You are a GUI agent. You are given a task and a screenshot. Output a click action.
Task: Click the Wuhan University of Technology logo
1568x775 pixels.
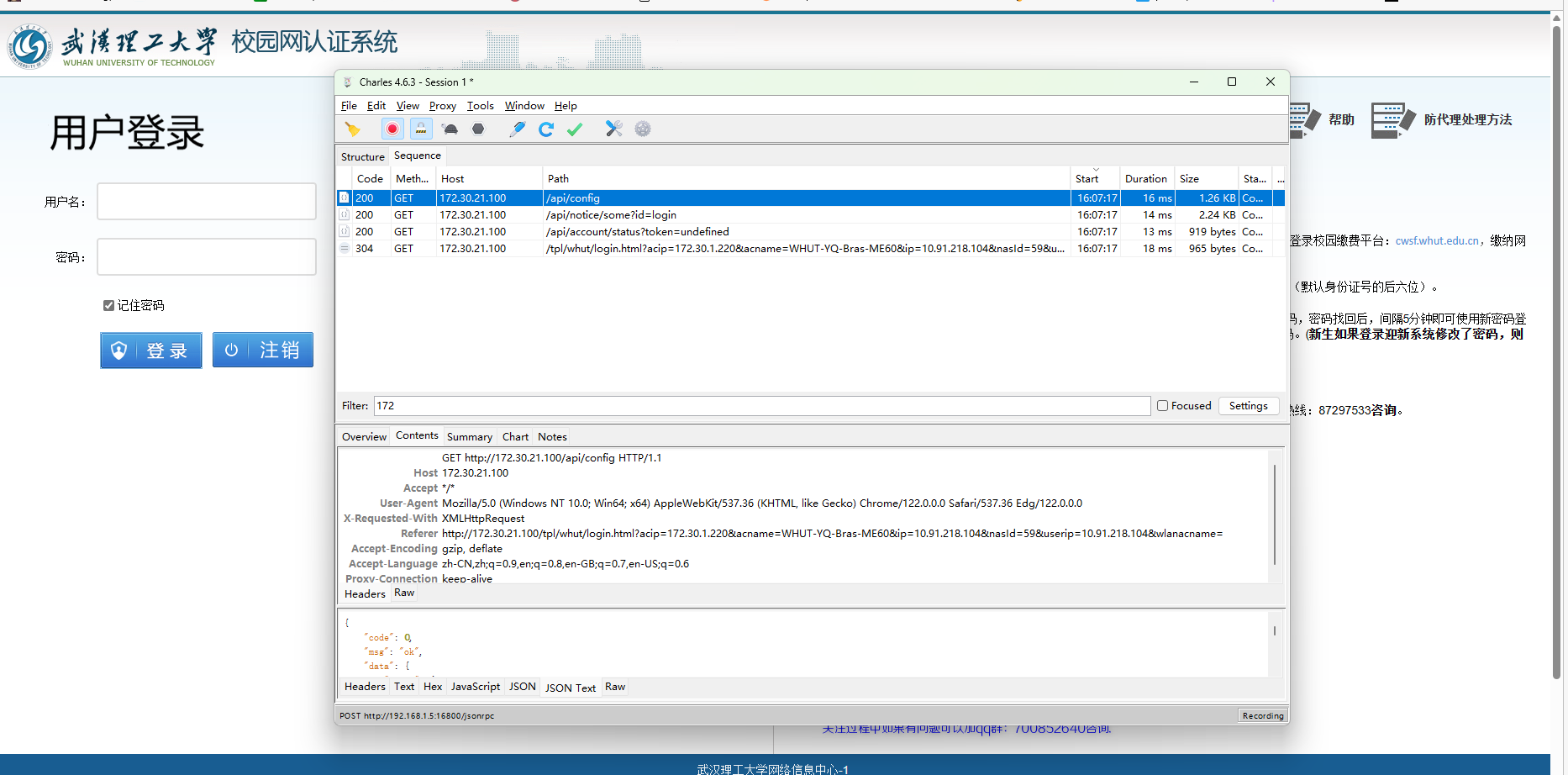click(x=30, y=46)
